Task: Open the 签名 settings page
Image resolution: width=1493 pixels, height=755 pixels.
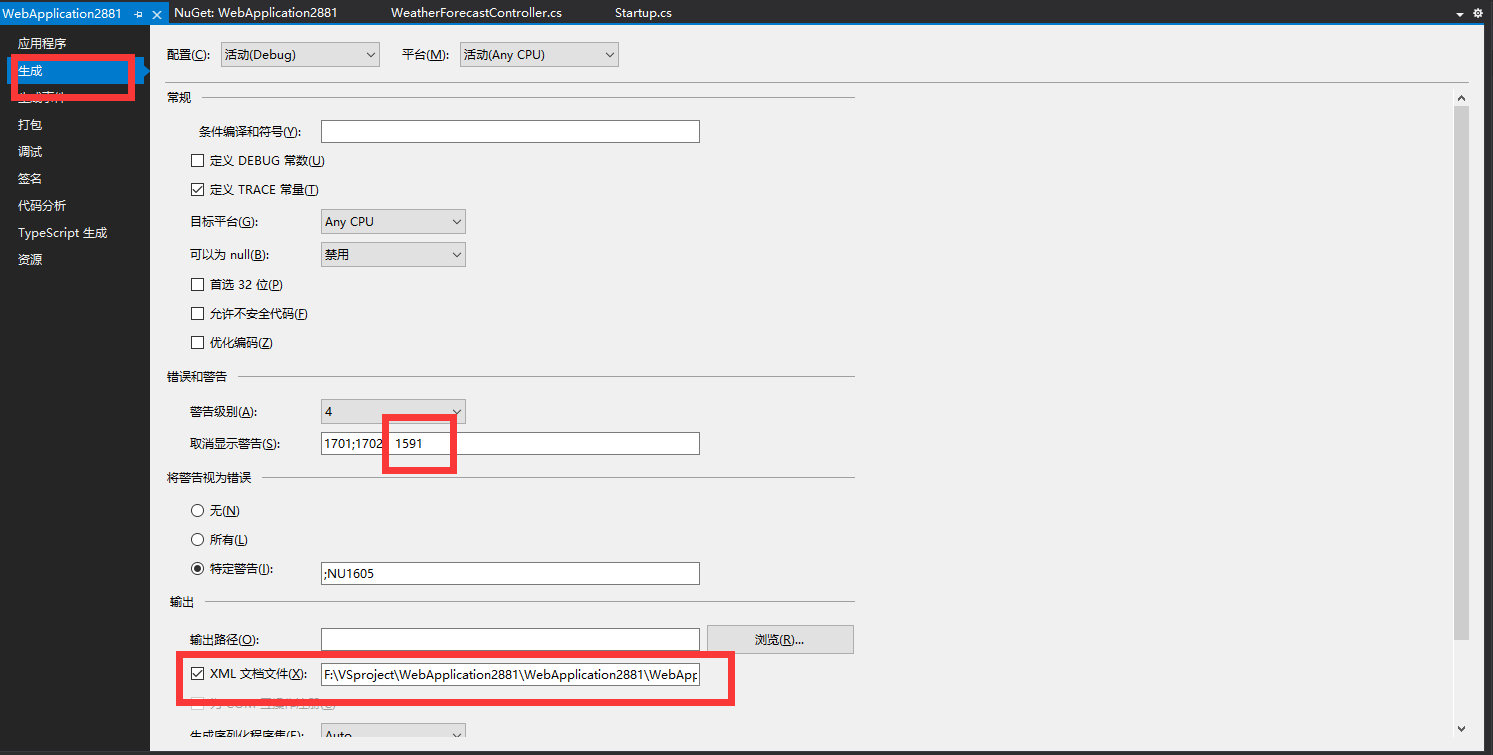Action: [30, 179]
